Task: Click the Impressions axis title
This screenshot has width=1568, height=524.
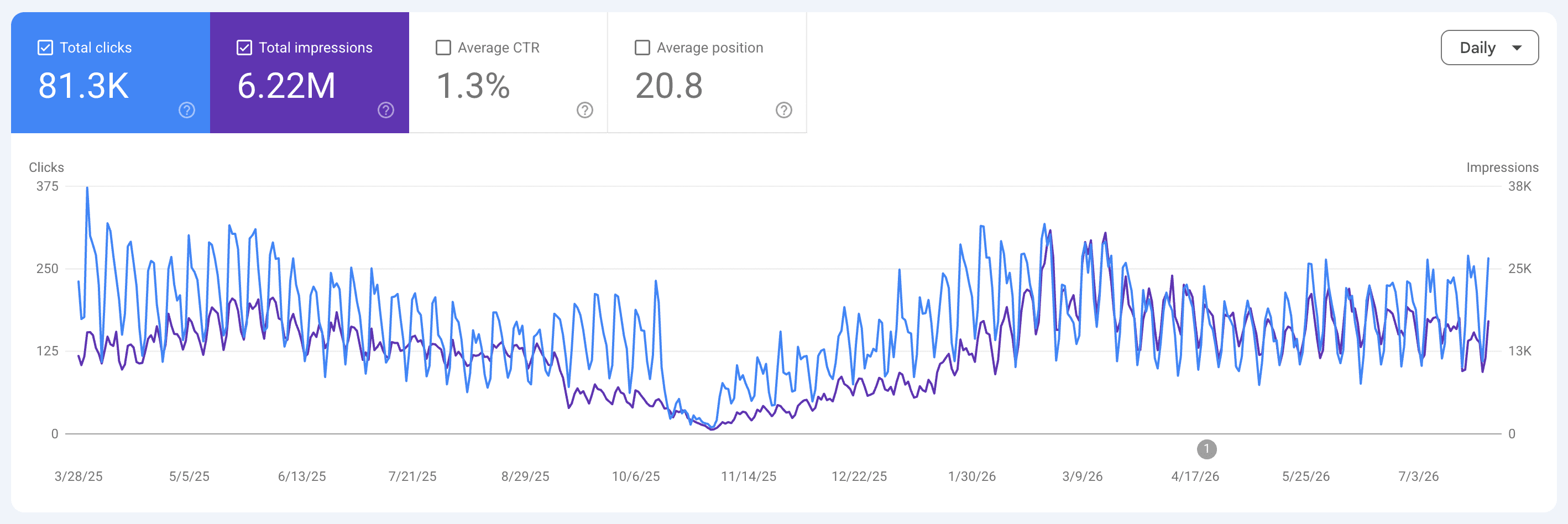Action: tap(1502, 167)
